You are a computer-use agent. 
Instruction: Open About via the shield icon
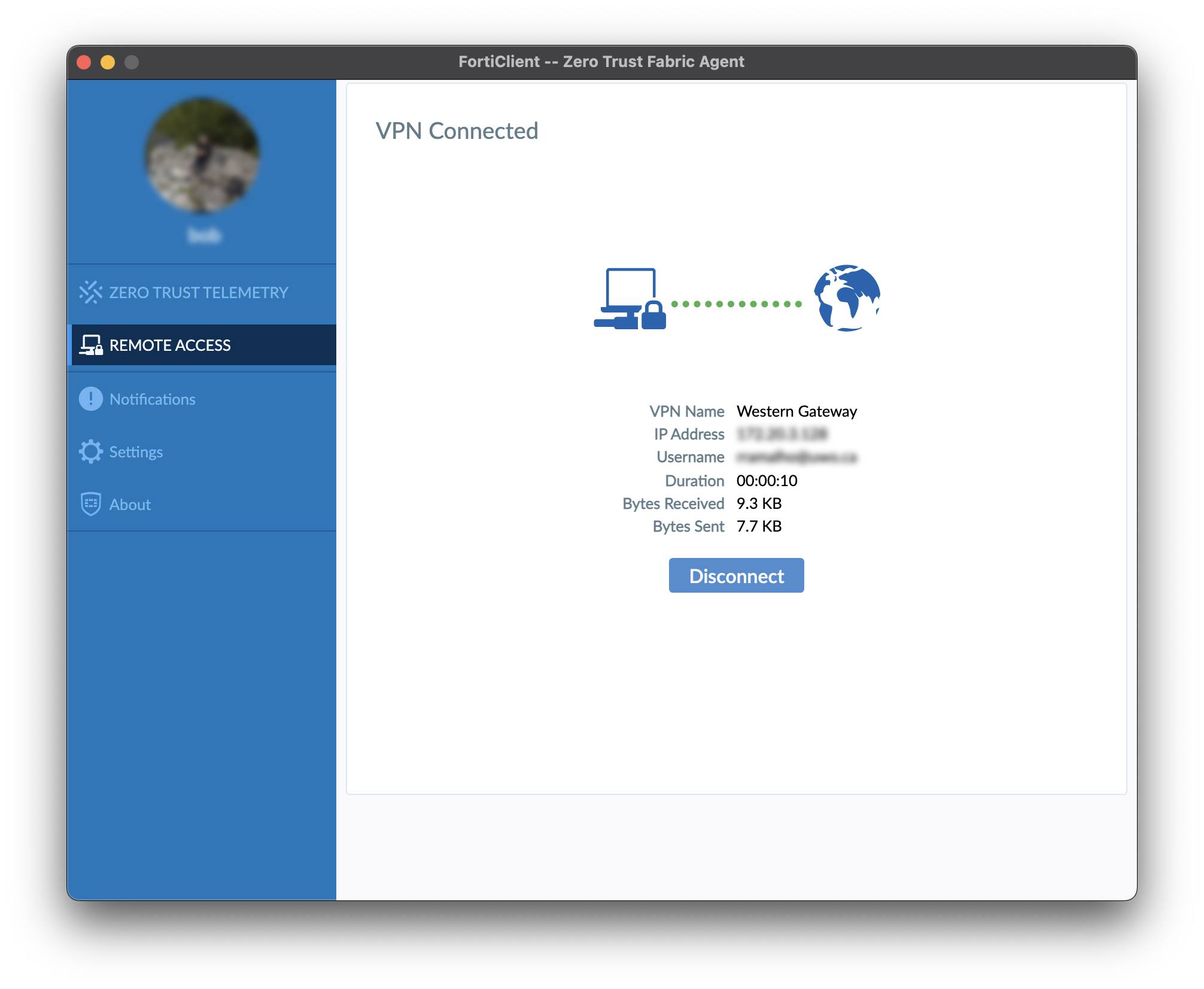[x=91, y=504]
